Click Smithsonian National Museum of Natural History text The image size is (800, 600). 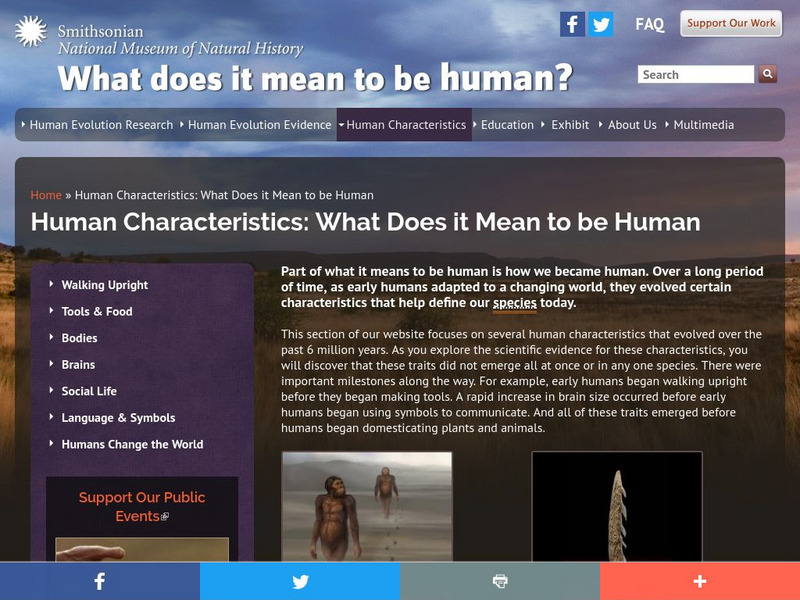coord(180,40)
